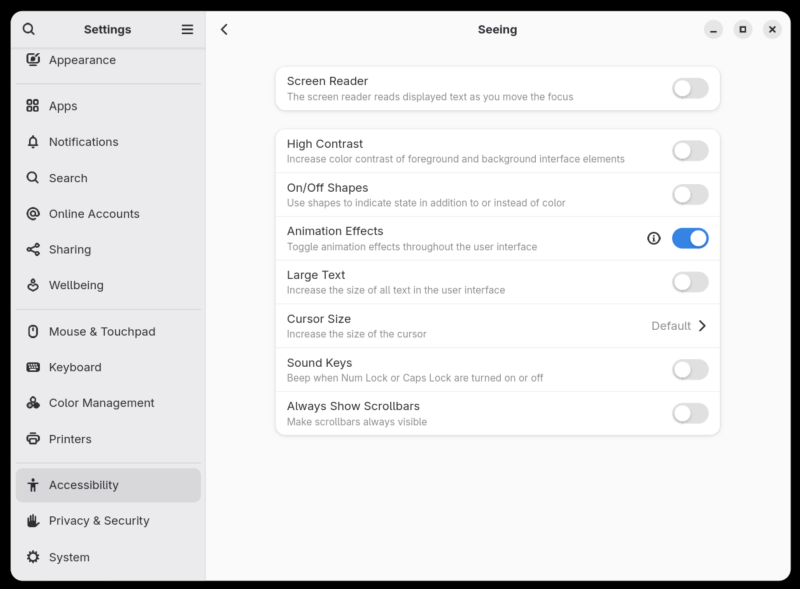Screen dimensions: 800x589
Task: Go back using the left arrow
Action: tap(224, 30)
